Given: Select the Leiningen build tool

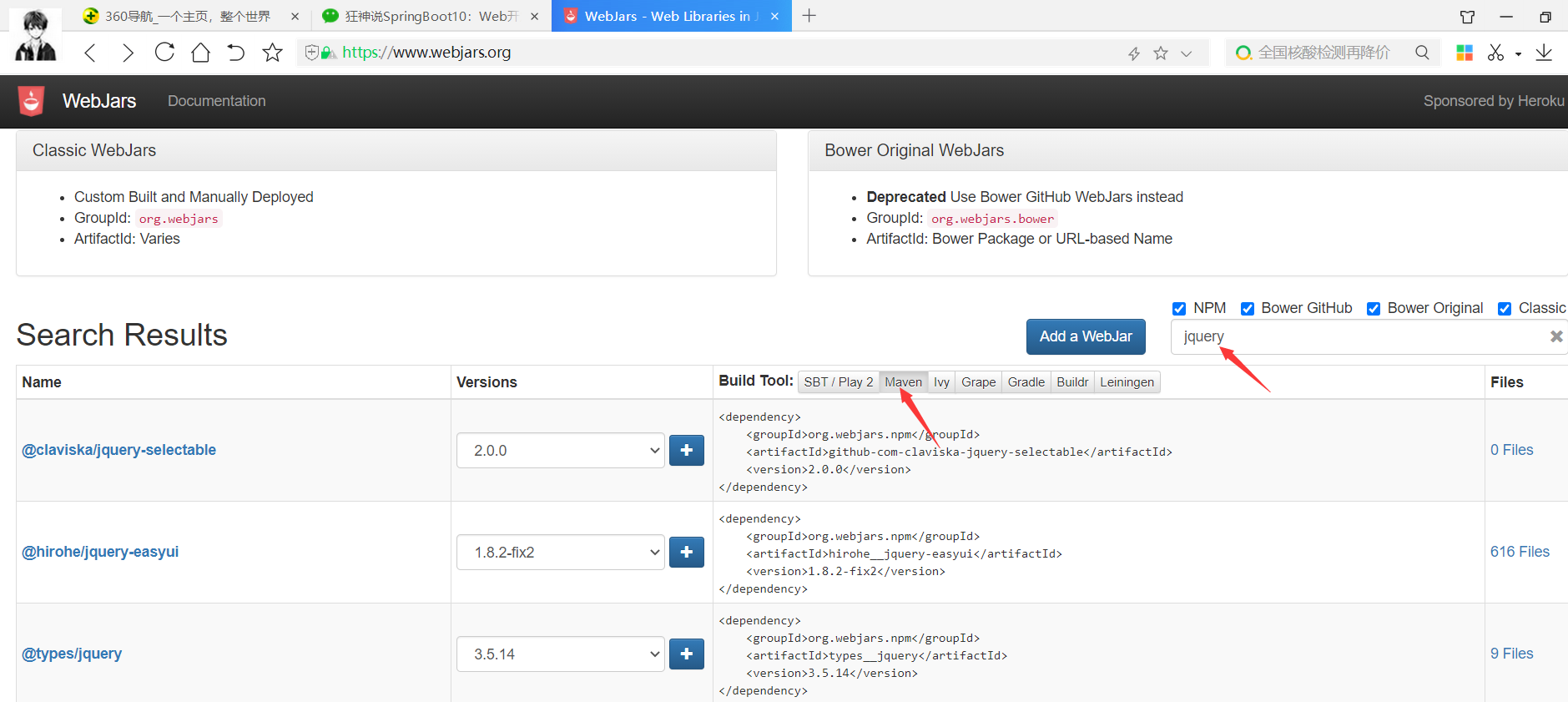Looking at the screenshot, I should [1127, 382].
